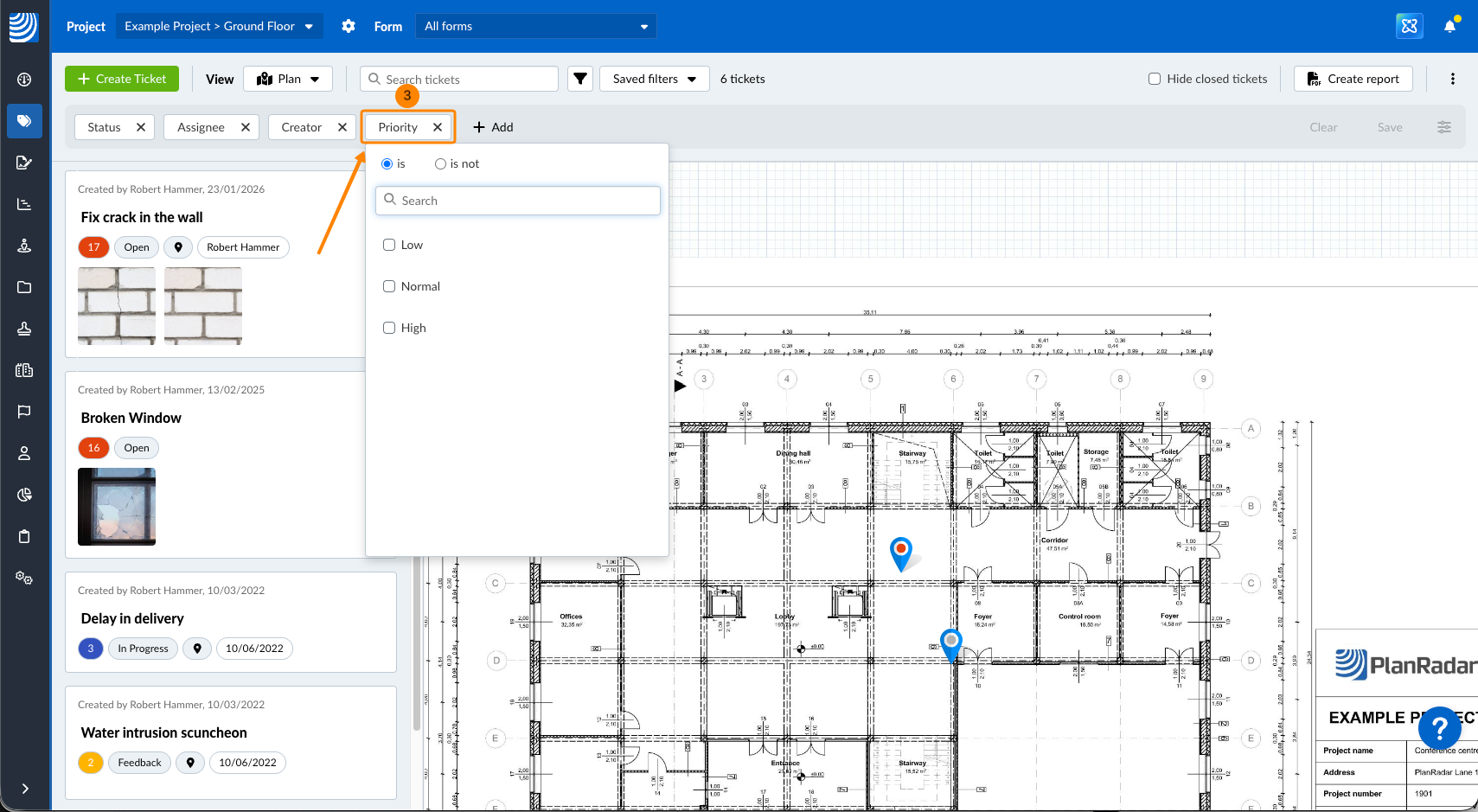The width and height of the screenshot is (1478, 812).
Task: Open the notifications bell
Action: pyautogui.click(x=1450, y=26)
